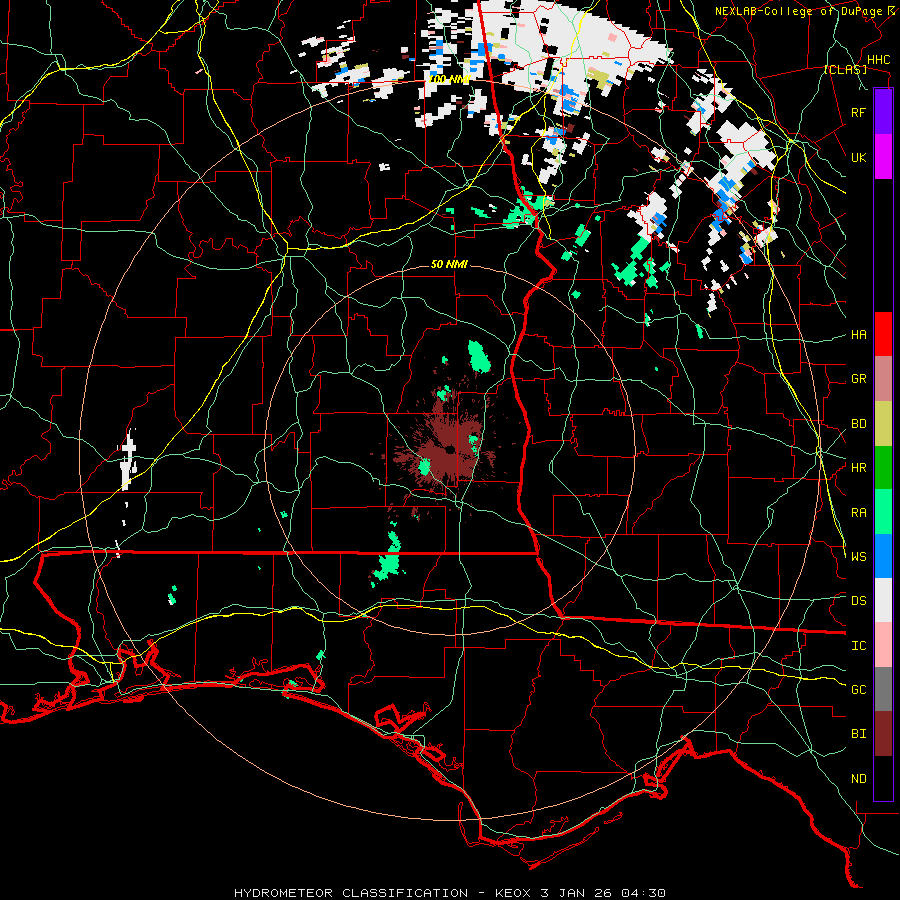This screenshot has height=900, width=900.
Task: Select the GC gray legend swatch
Action: click(883, 689)
